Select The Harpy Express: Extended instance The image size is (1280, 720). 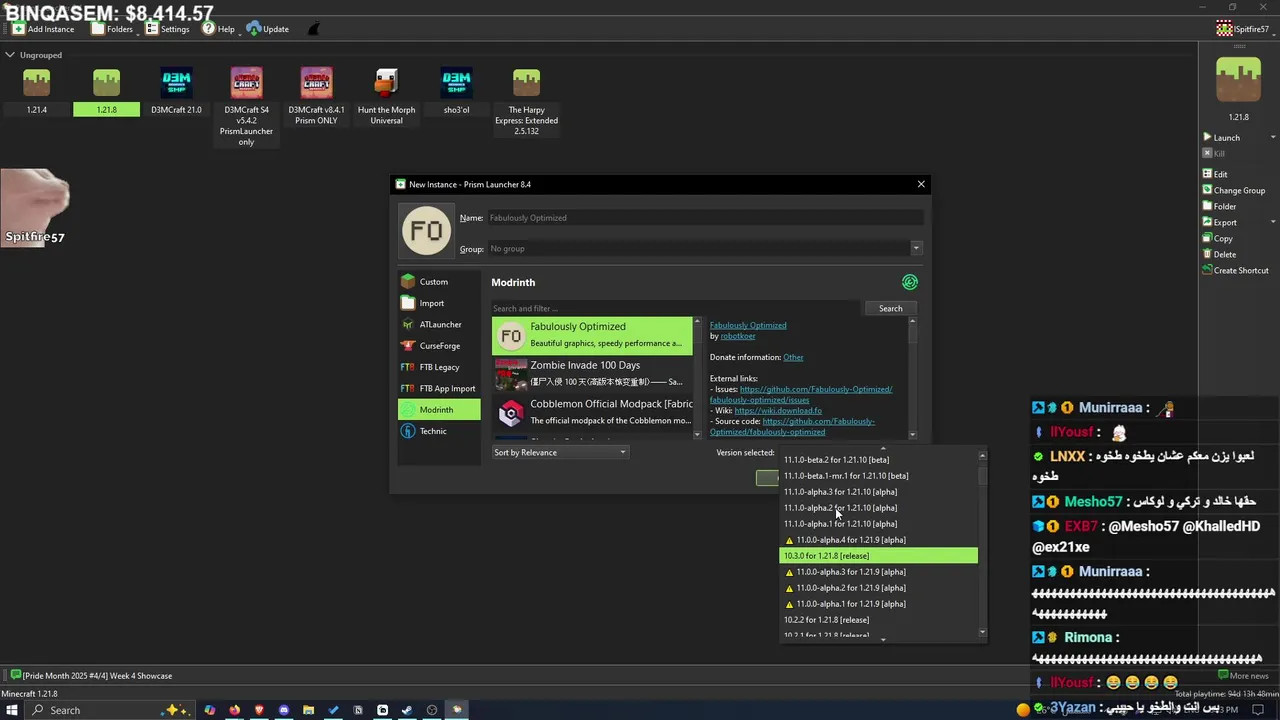pyautogui.click(x=526, y=101)
